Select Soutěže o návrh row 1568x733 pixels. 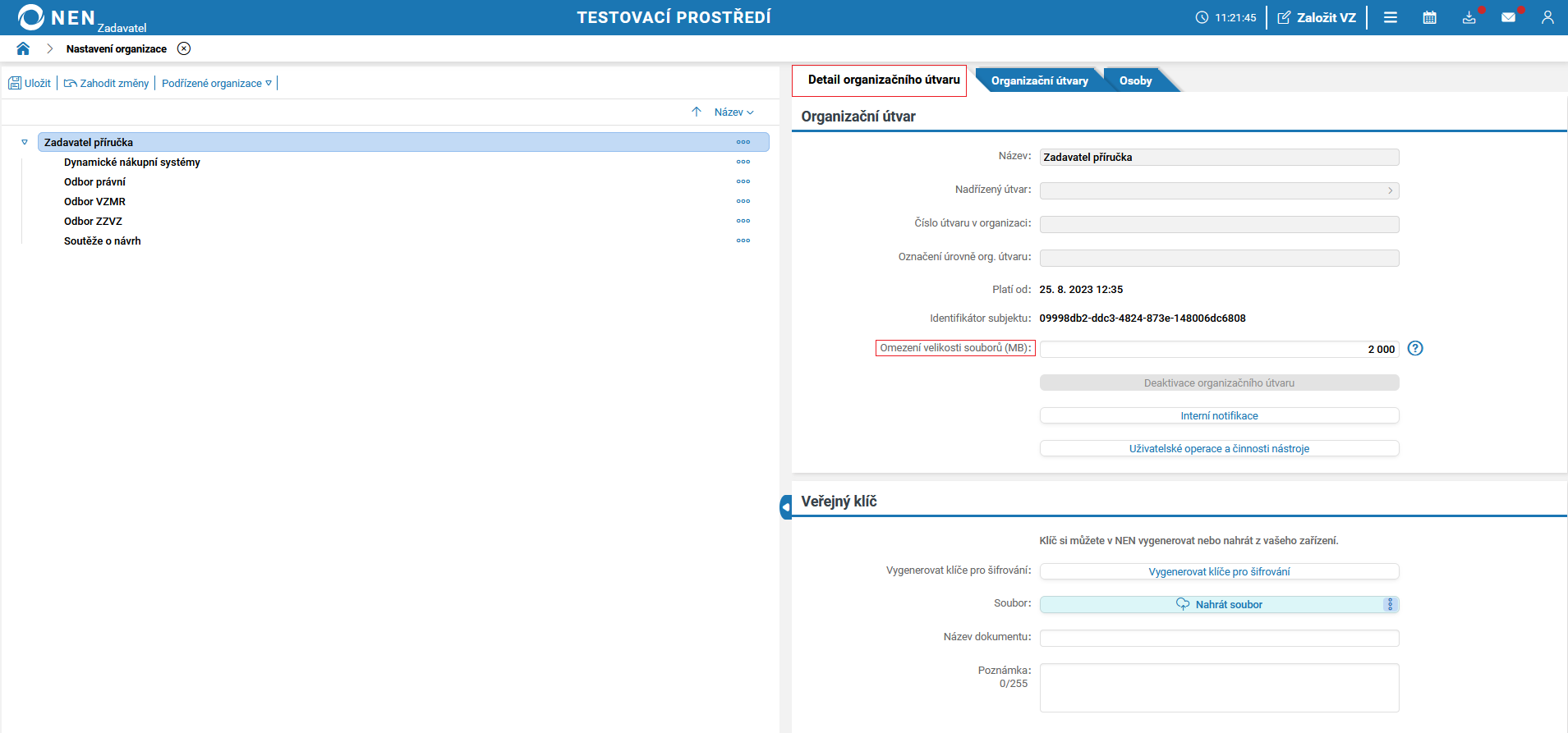pos(103,241)
